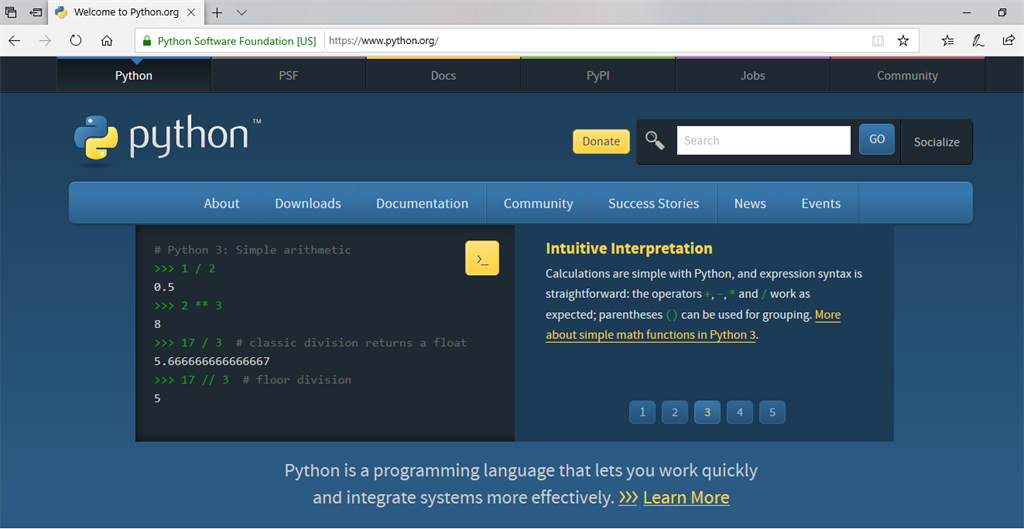Viewport: 1024px width, 529px height.
Task: Open the Downloads menu
Action: (308, 203)
